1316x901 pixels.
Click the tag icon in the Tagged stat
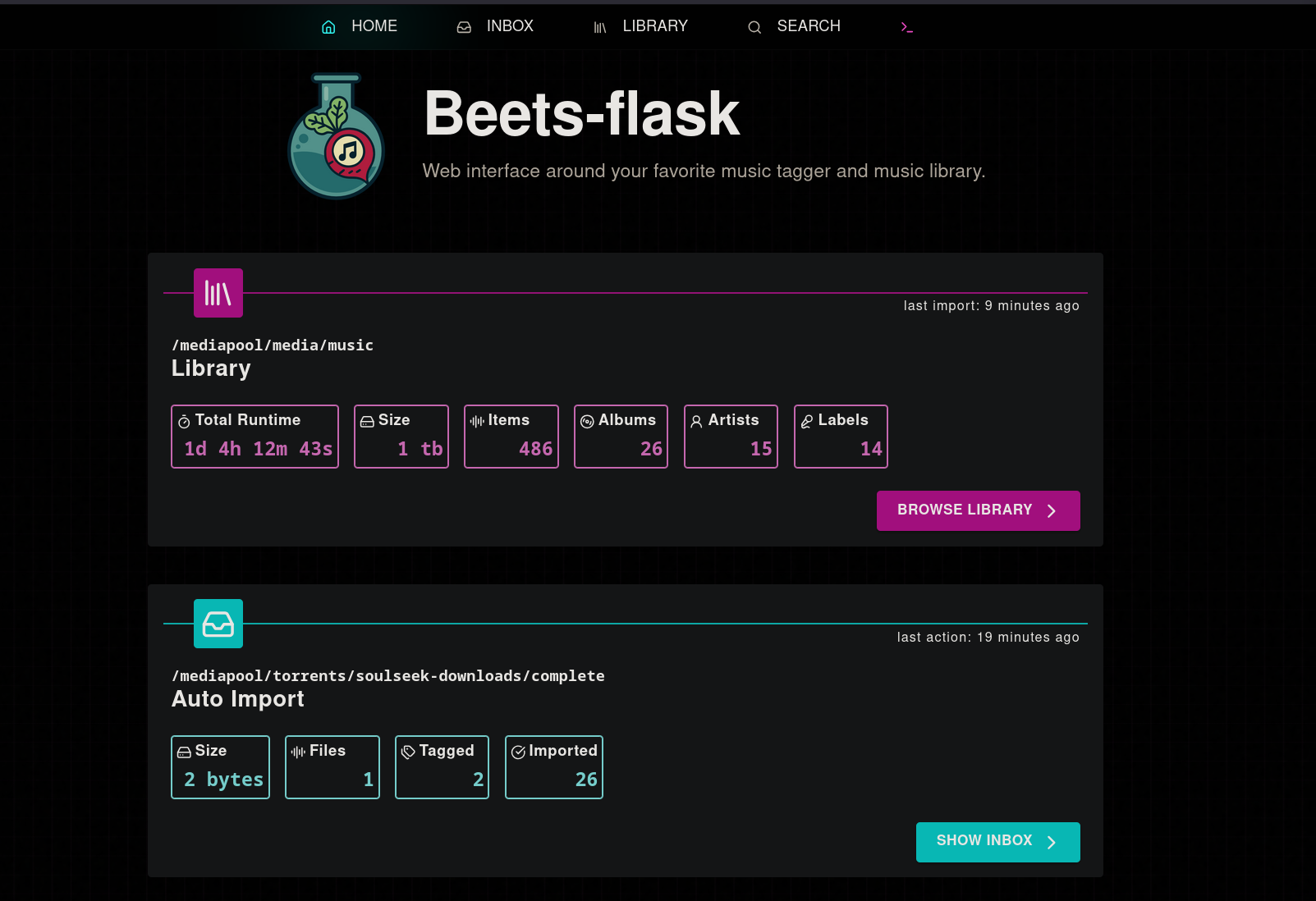(x=407, y=752)
